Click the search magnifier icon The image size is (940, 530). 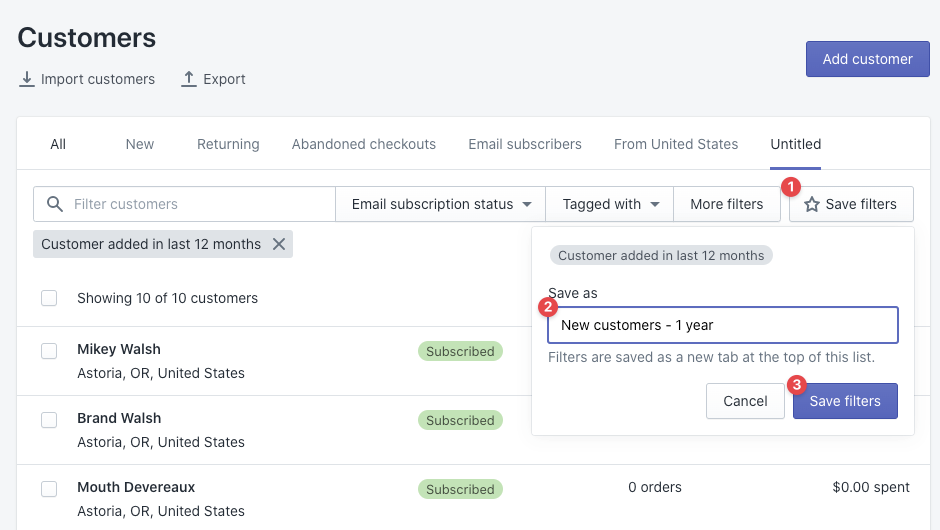pyautogui.click(x=54, y=204)
